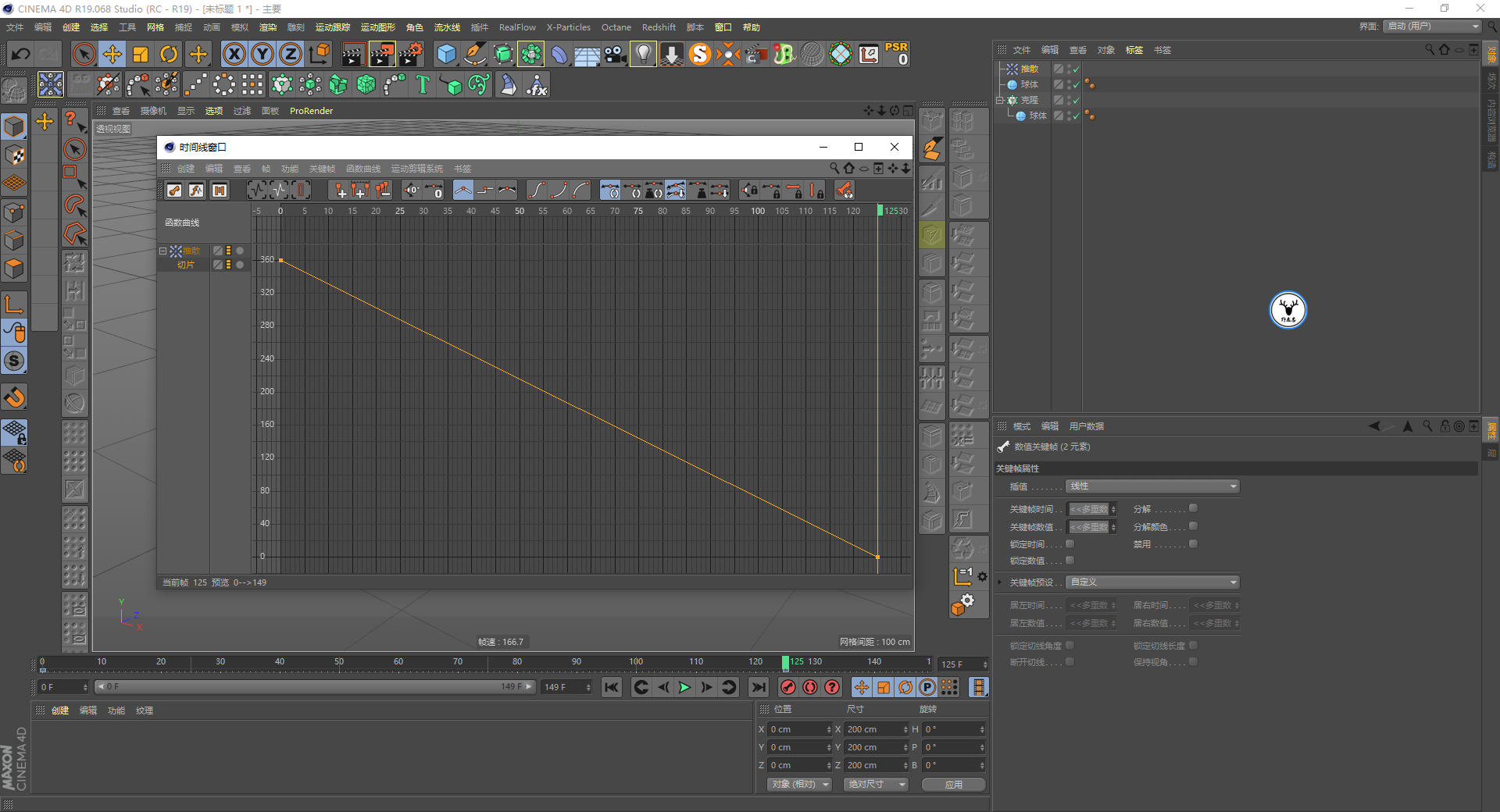The image size is (1500, 812).
Task: Add a Light object
Action: [x=643, y=54]
